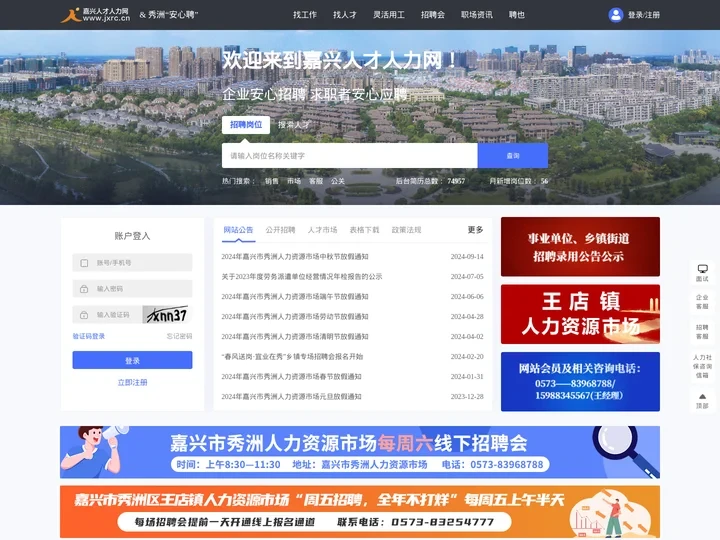Open the 春风送岗 乡镇专场招聘会 announcement
This screenshot has height=540, width=720.
tap(292, 356)
